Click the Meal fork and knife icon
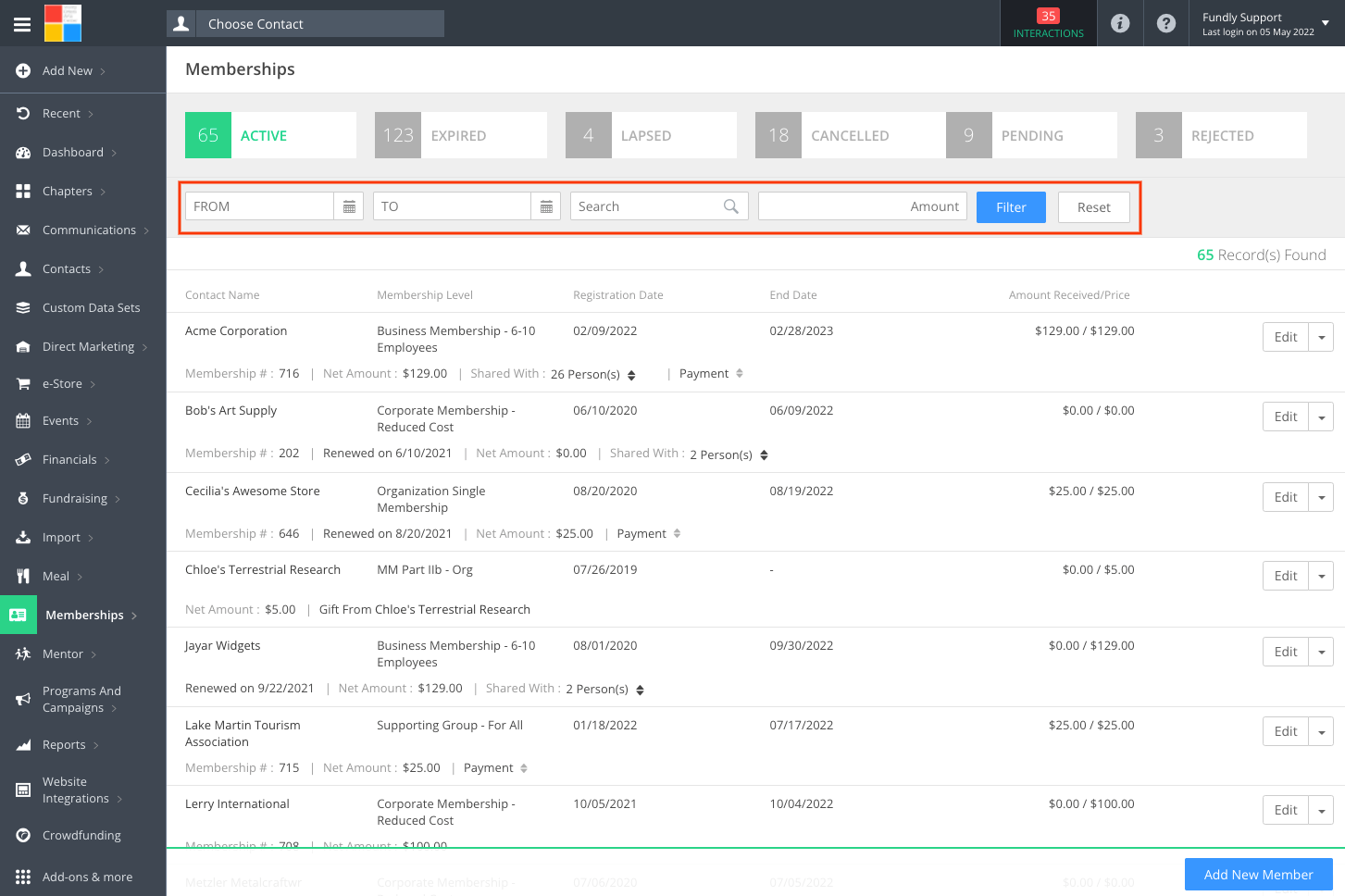Viewport: 1345px width, 896px height. coord(23,576)
